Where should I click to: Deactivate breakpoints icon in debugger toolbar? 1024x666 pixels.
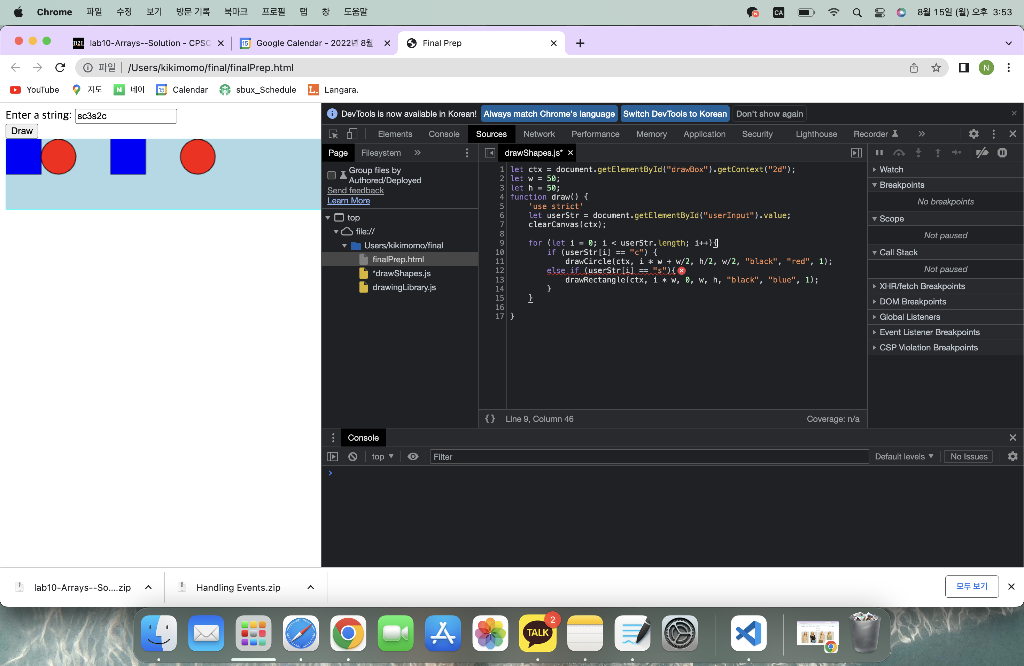982,153
